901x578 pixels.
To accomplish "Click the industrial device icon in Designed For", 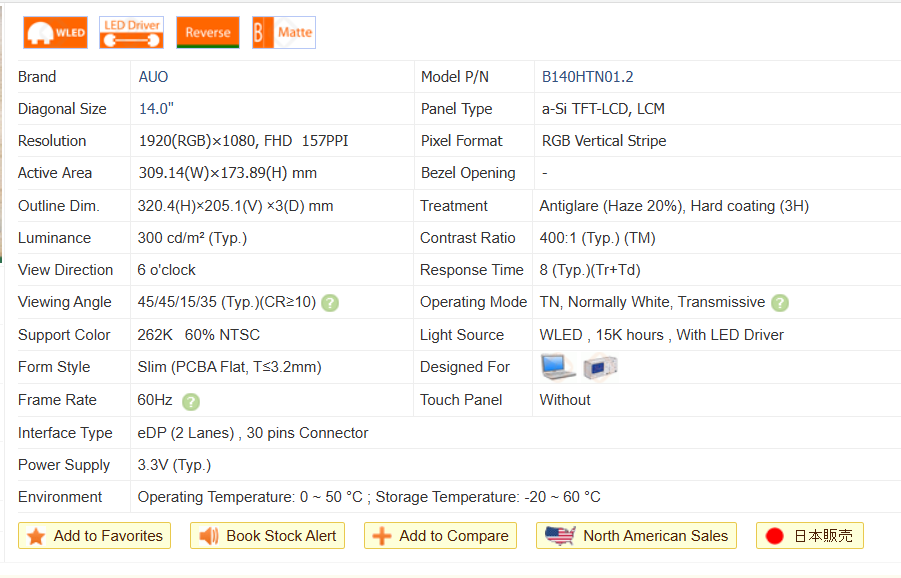I will (x=601, y=367).
